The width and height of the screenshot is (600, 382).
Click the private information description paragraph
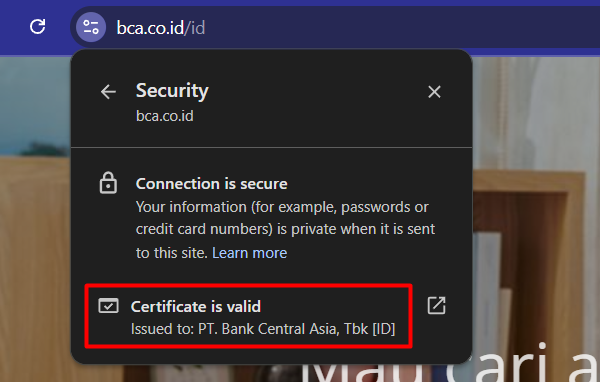pyautogui.click(x=285, y=230)
